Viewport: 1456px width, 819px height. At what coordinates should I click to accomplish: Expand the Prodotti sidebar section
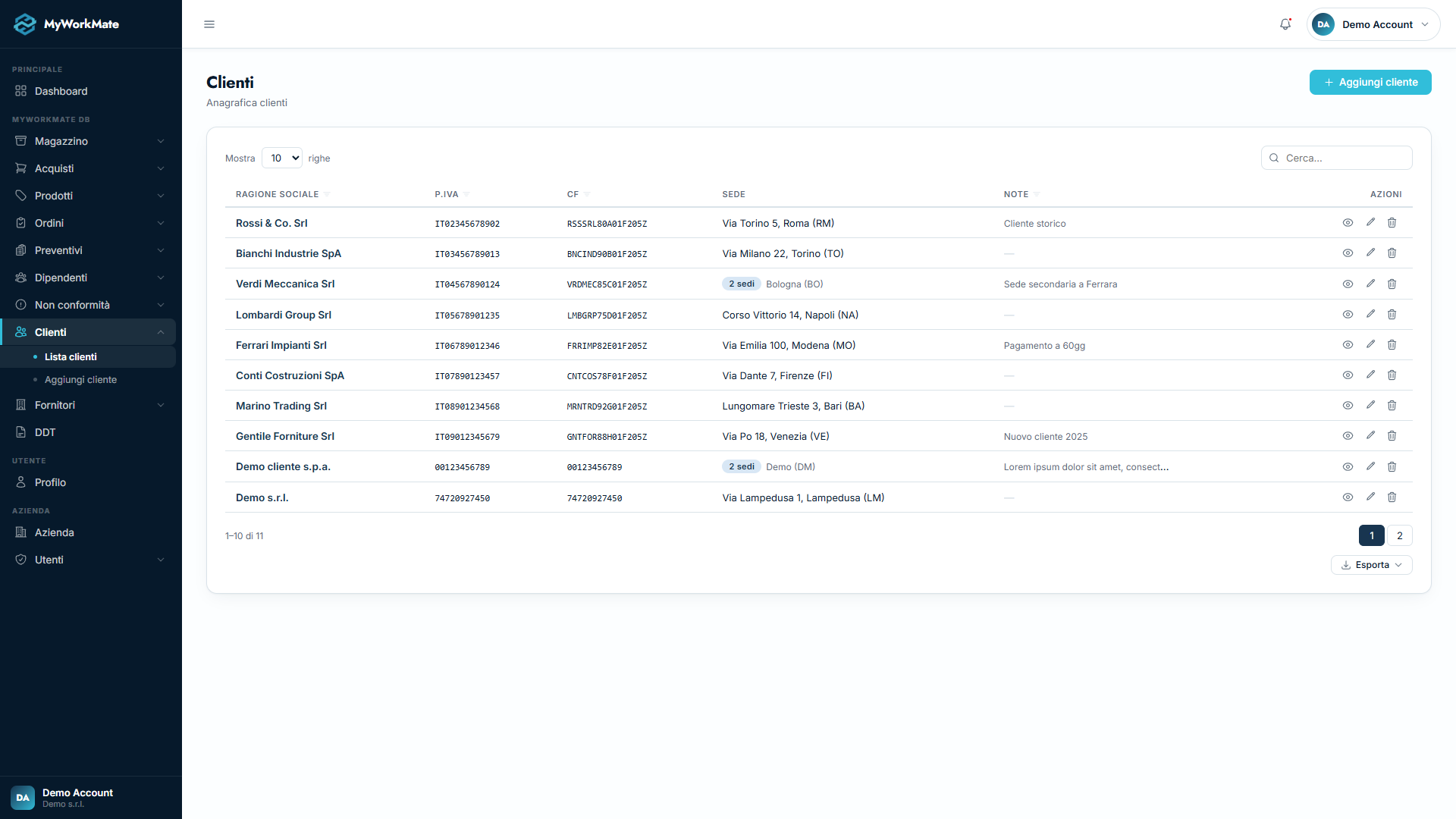tap(89, 196)
